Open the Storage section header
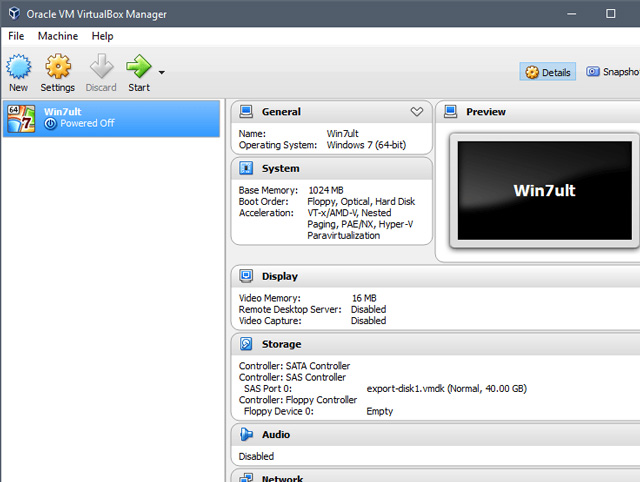This screenshot has height=482, width=640. tap(281, 344)
